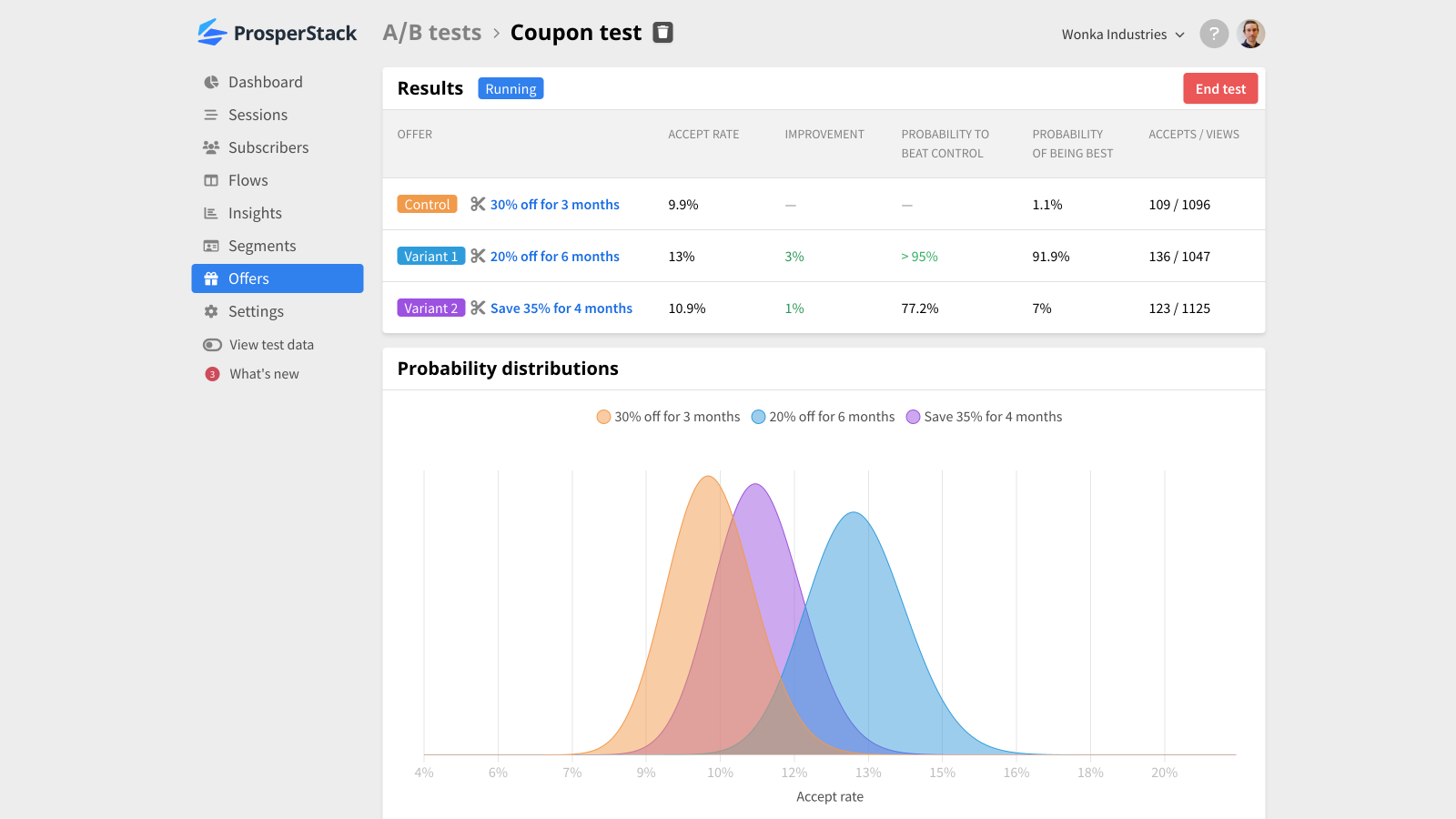The height and width of the screenshot is (819, 1456).
Task: Go back via the A/B tests breadcrumb
Action: 432,33
